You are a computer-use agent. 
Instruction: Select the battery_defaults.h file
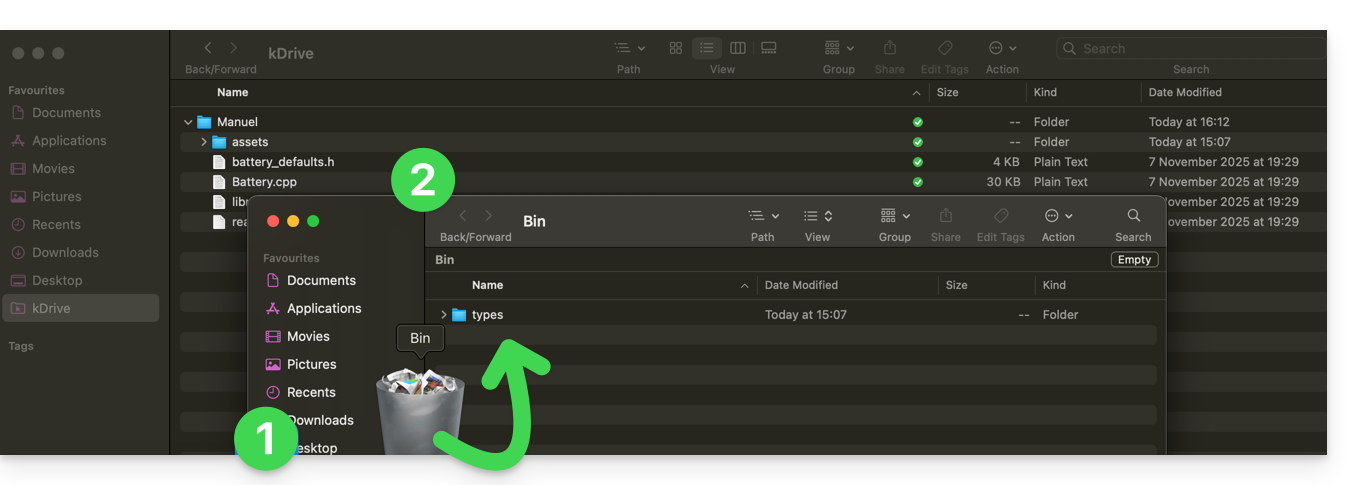coord(283,162)
